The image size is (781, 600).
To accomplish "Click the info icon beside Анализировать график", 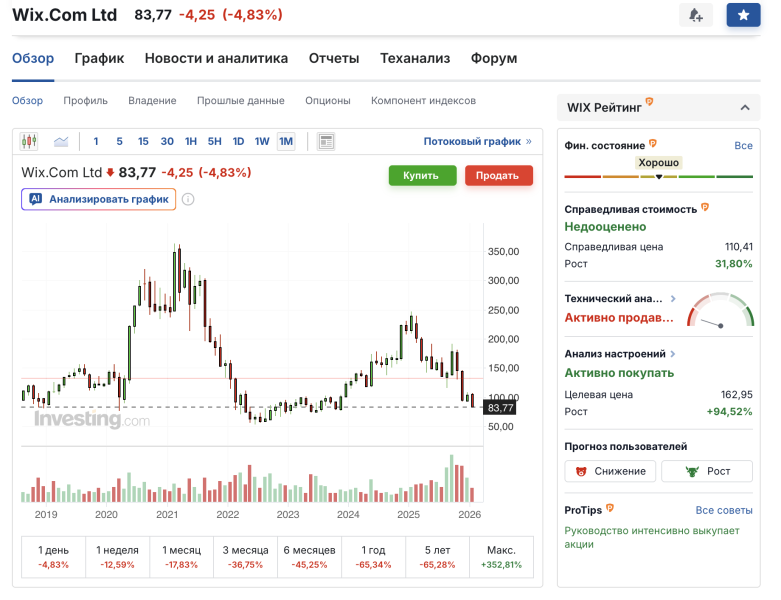I will pos(188,199).
